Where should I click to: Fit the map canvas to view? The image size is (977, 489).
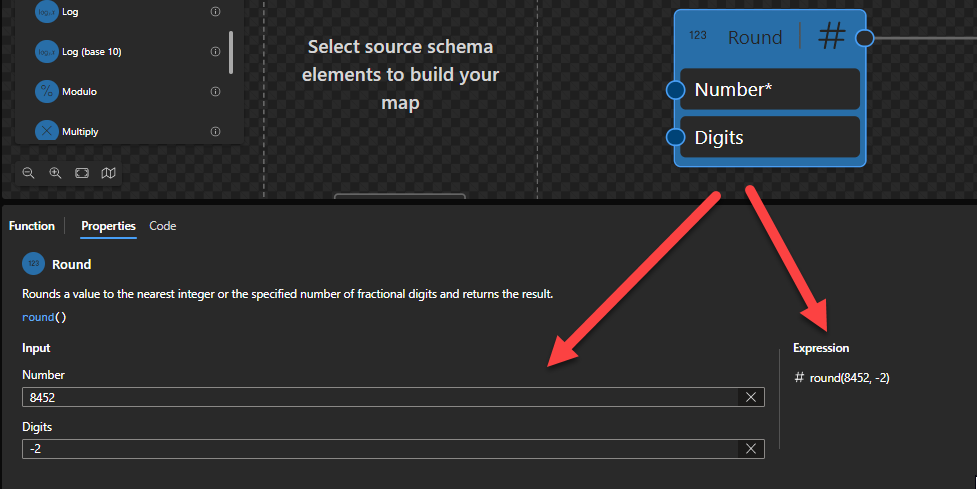click(x=82, y=173)
